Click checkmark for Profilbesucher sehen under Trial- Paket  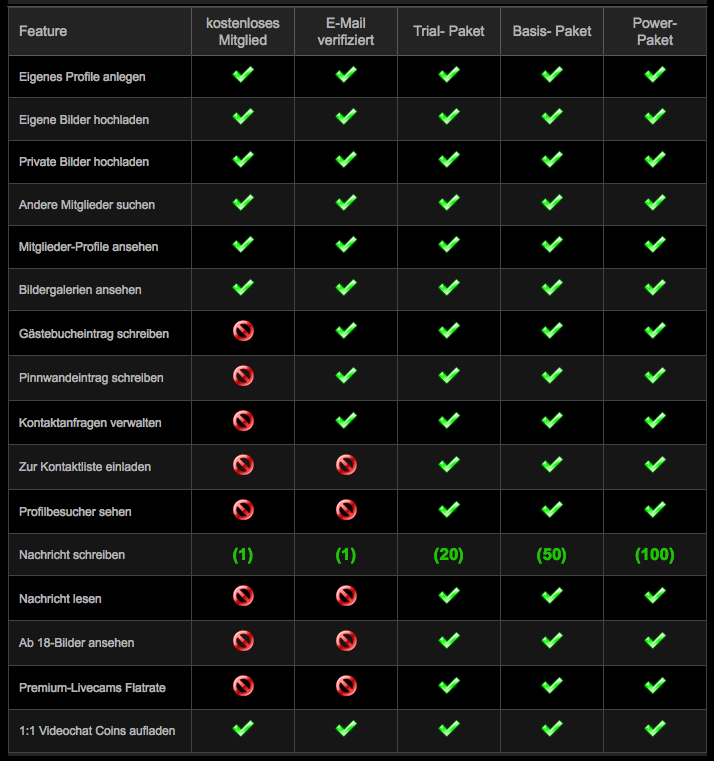click(449, 510)
